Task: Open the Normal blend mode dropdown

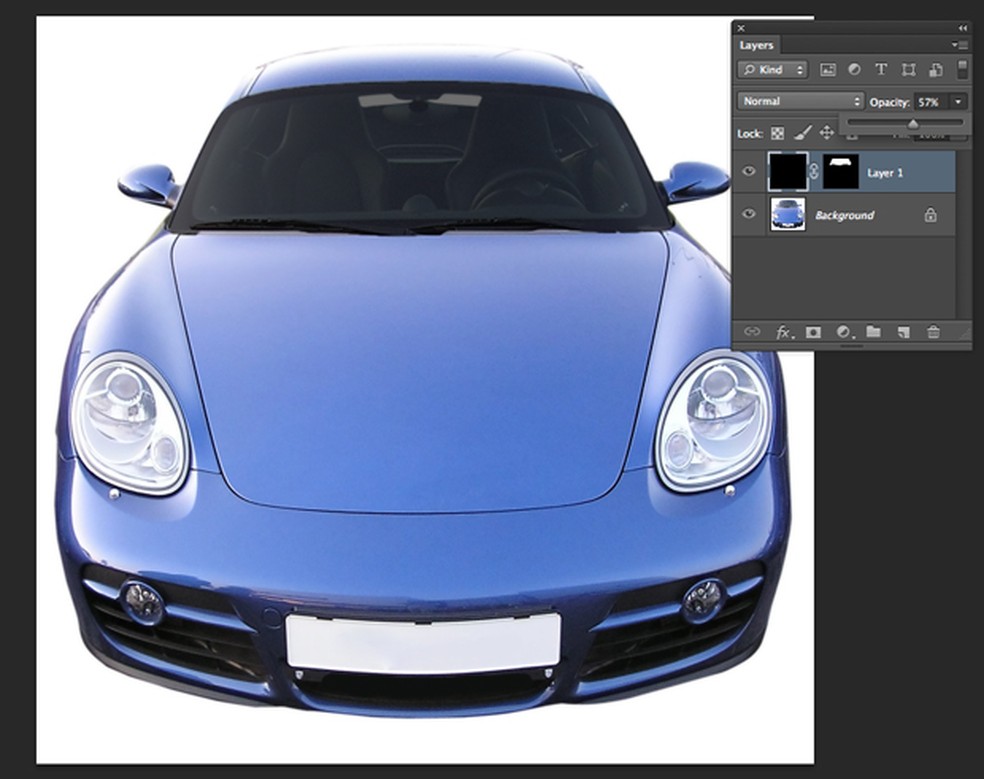Action: point(800,101)
